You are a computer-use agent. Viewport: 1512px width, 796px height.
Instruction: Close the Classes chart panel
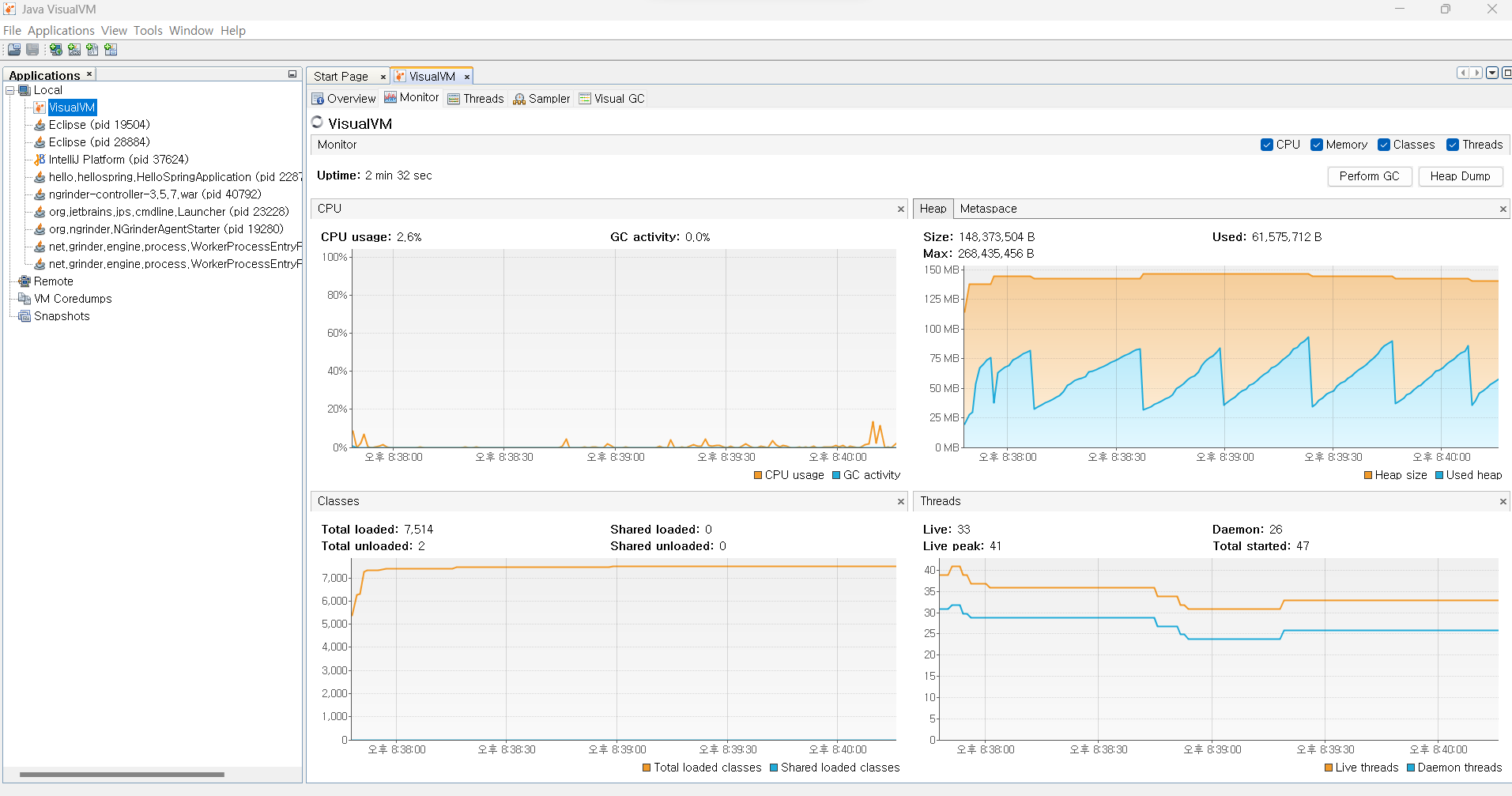900,502
